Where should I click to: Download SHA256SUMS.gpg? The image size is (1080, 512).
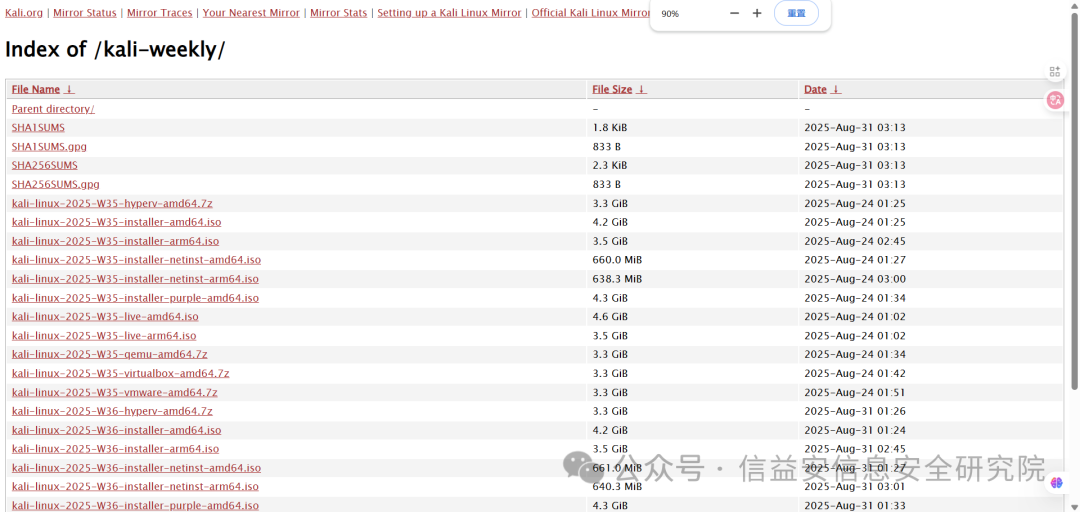(56, 185)
